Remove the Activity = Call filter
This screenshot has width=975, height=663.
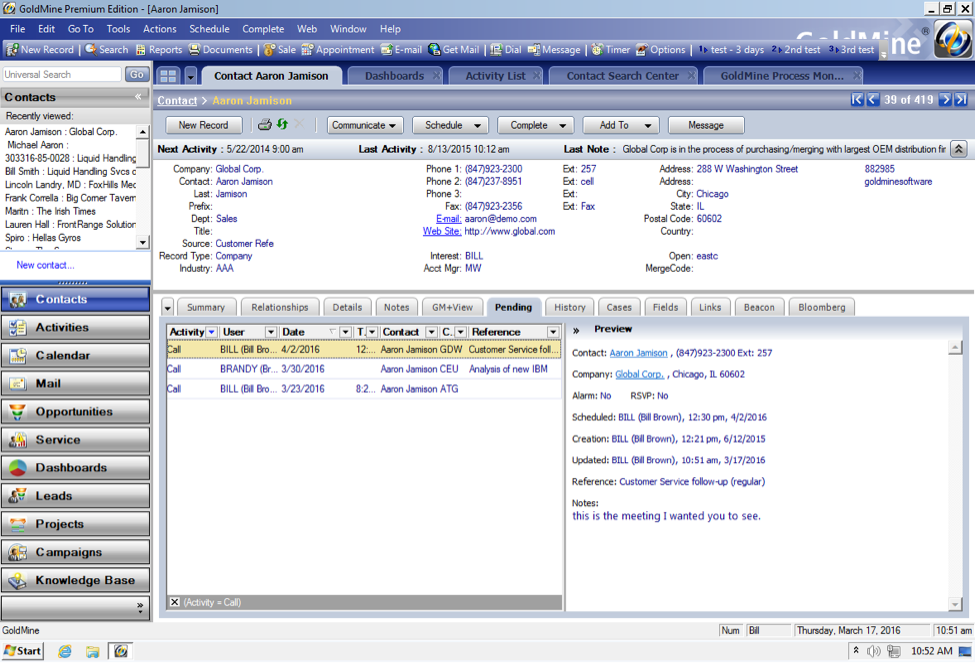[x=175, y=602]
